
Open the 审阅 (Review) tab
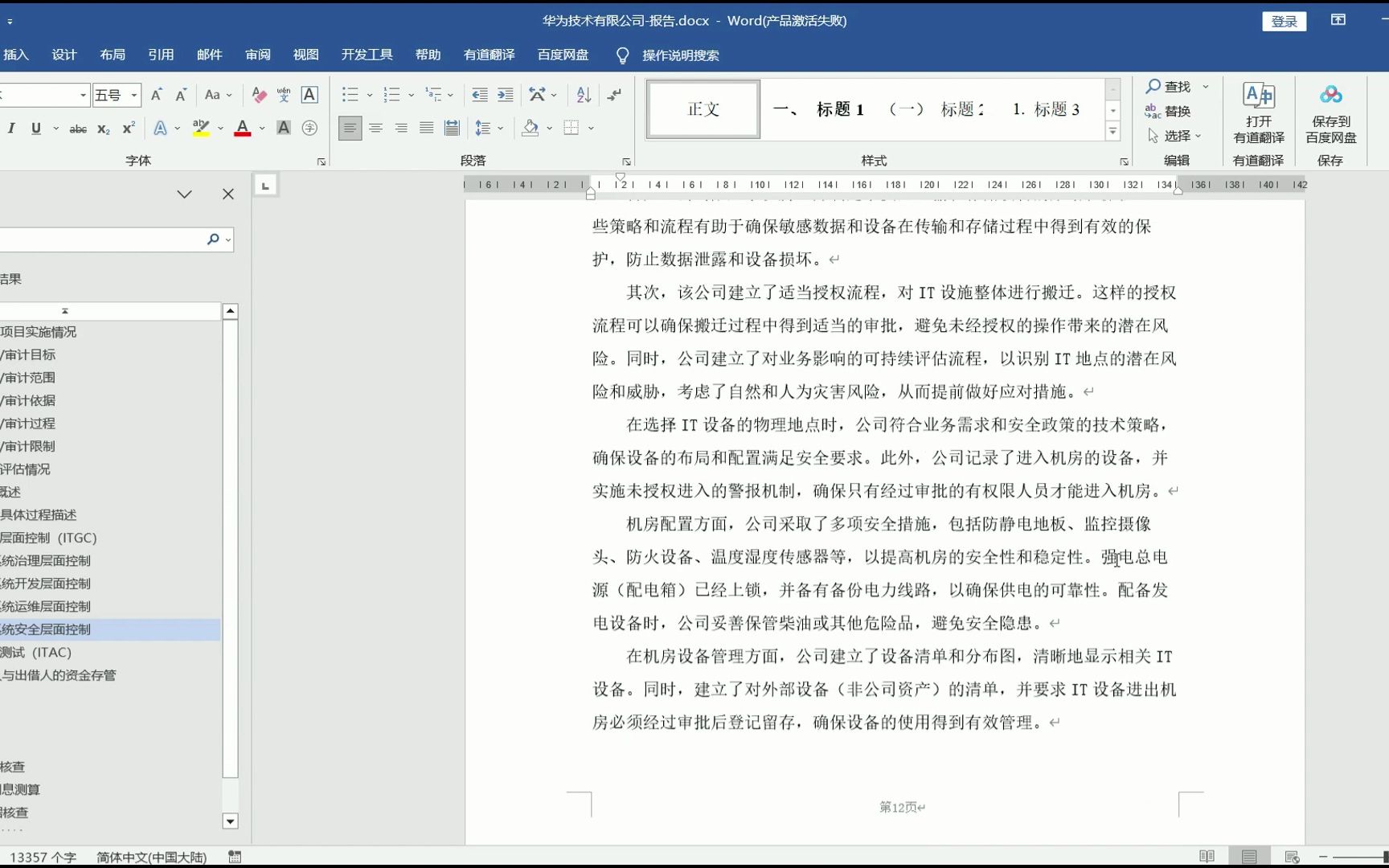tap(258, 55)
